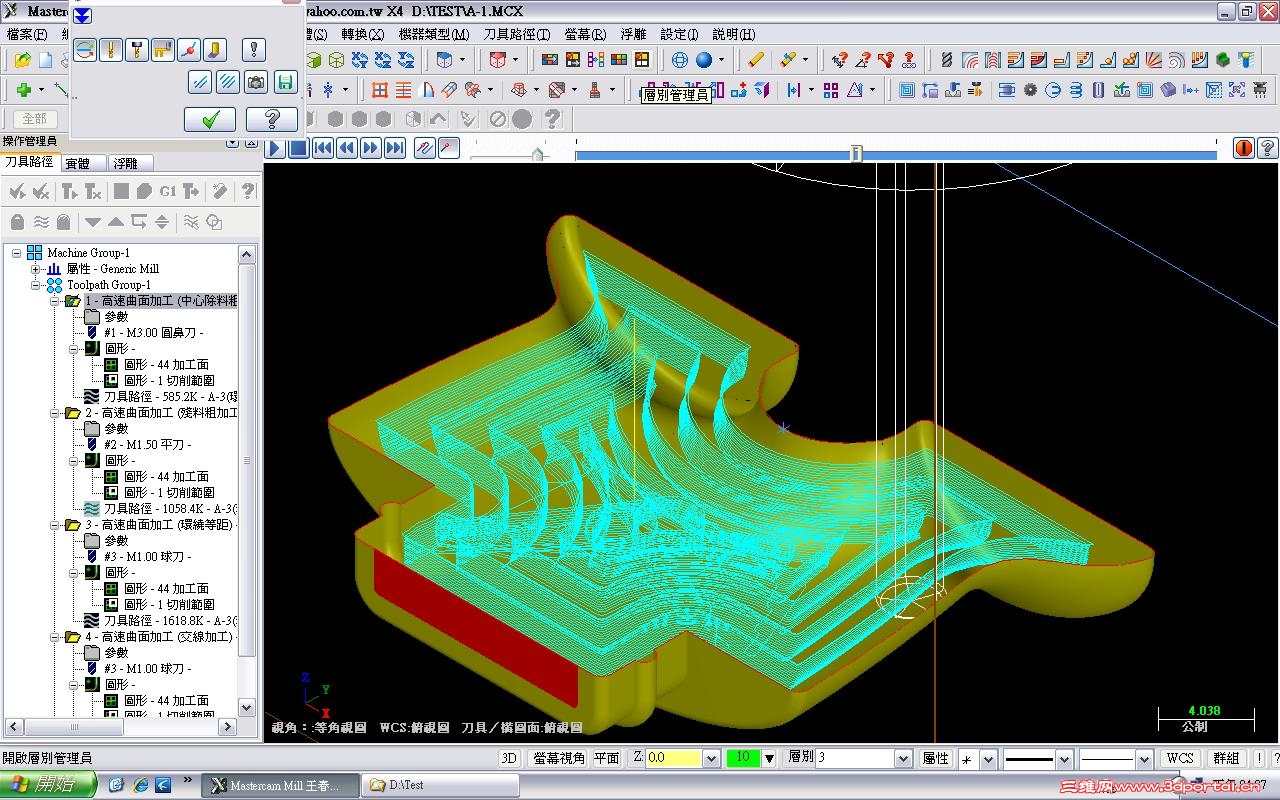1280x800 pixels.
Task: Switch to the 實體 tab
Action: [x=77, y=163]
